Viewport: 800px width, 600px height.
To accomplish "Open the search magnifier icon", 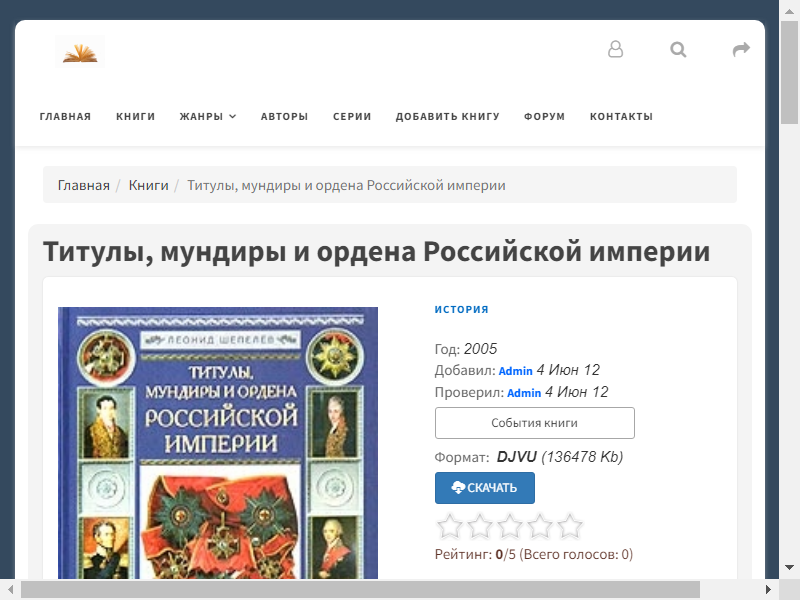I will (x=678, y=49).
